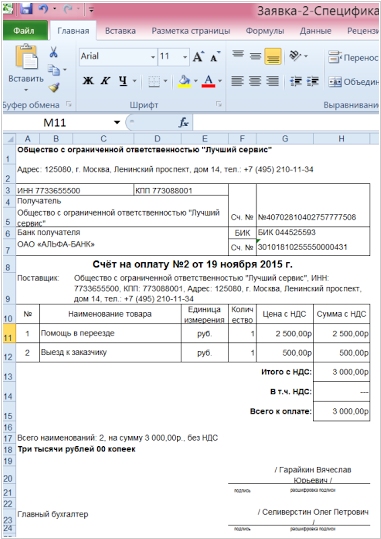This screenshot has height=539, width=381.
Task: Switch to the Главная tab
Action: pyautogui.click(x=73, y=31)
